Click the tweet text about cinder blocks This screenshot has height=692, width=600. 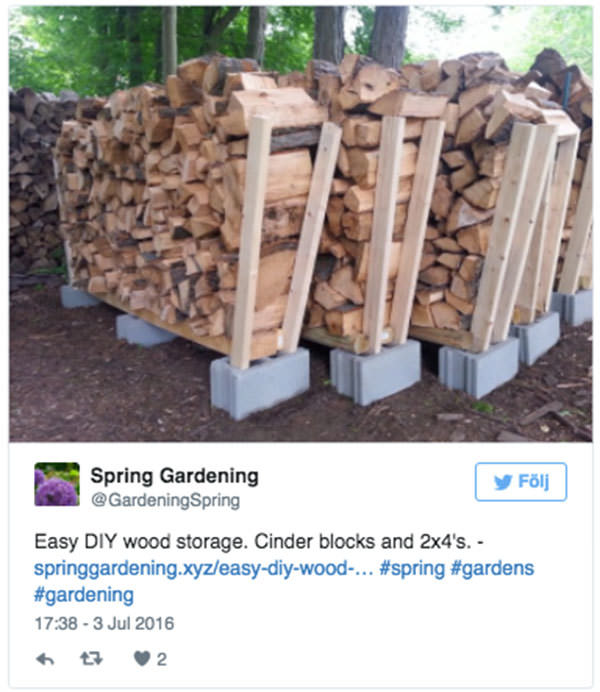click(259, 542)
